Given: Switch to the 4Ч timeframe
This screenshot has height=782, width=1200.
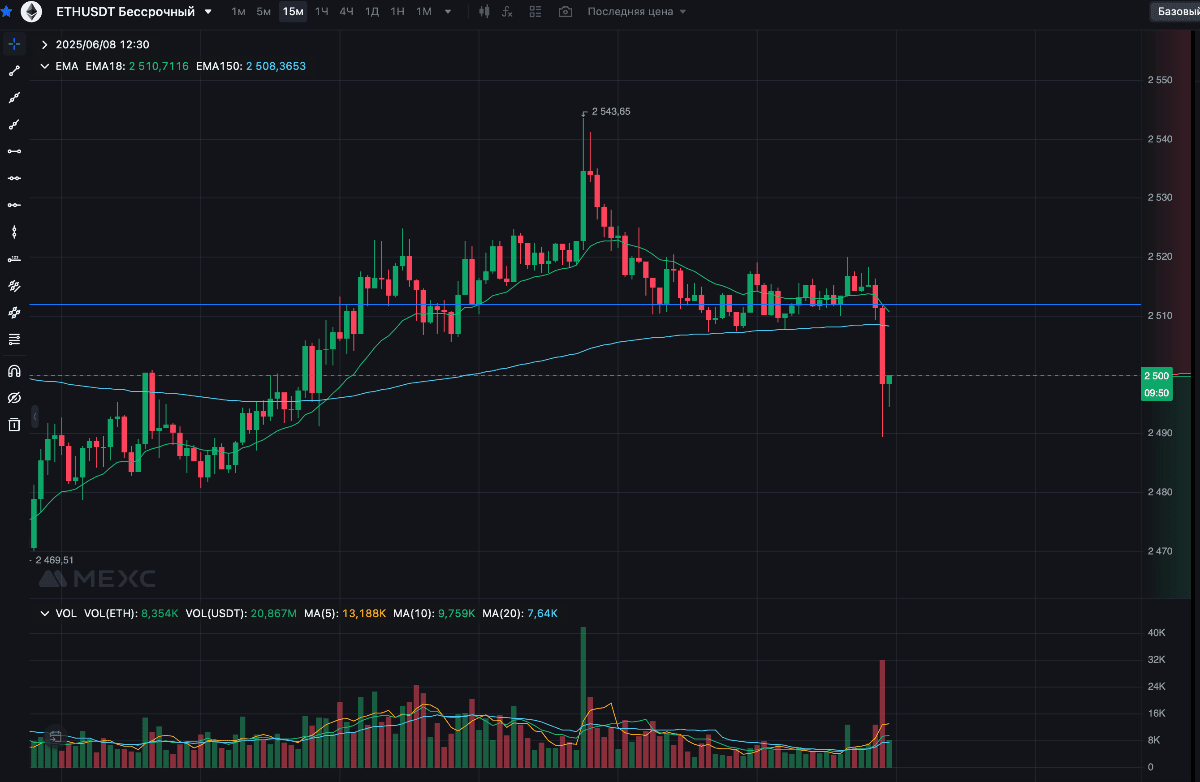Looking at the screenshot, I should [346, 12].
